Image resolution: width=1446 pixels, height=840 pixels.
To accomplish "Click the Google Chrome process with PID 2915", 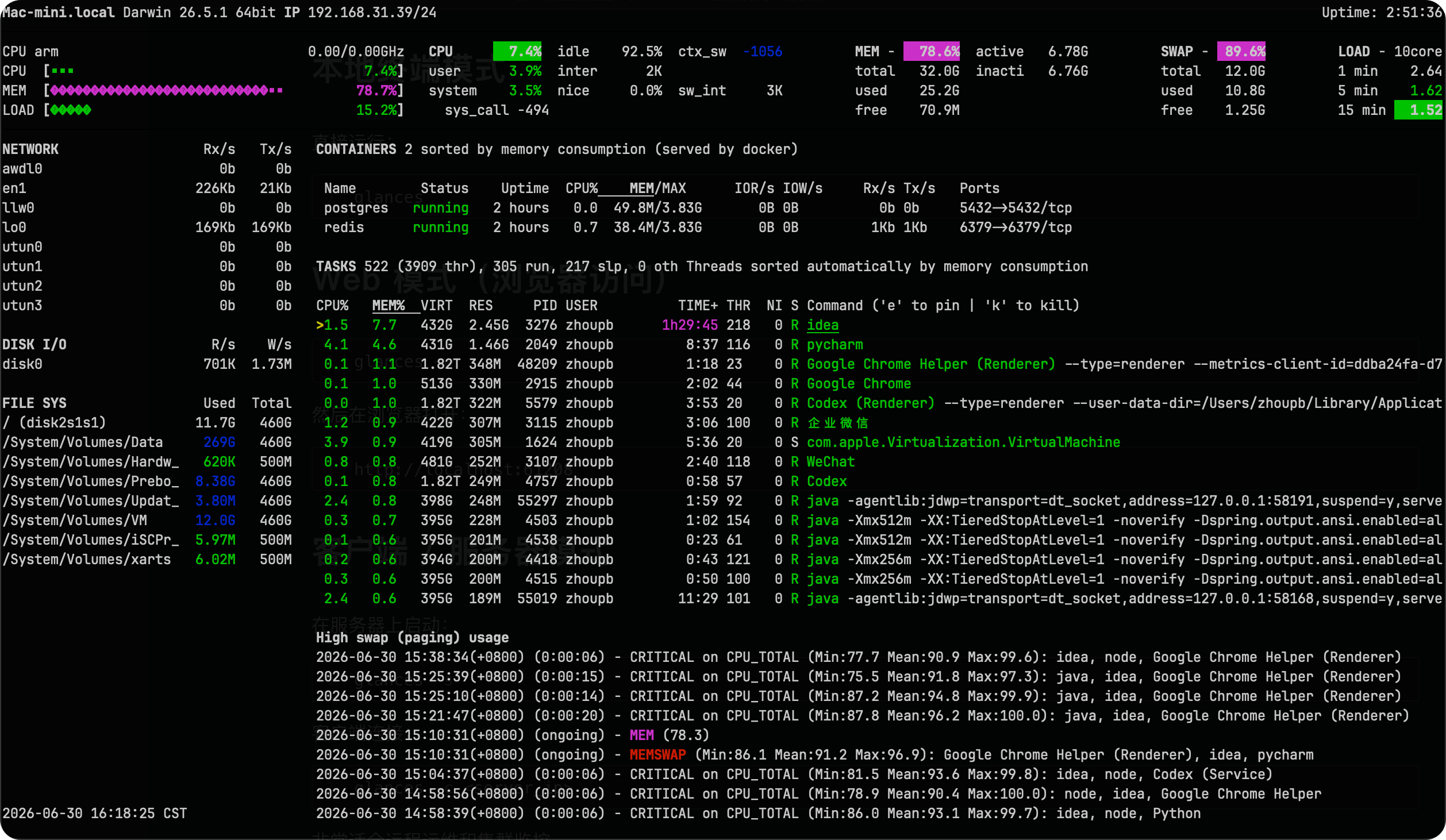I will 859,384.
